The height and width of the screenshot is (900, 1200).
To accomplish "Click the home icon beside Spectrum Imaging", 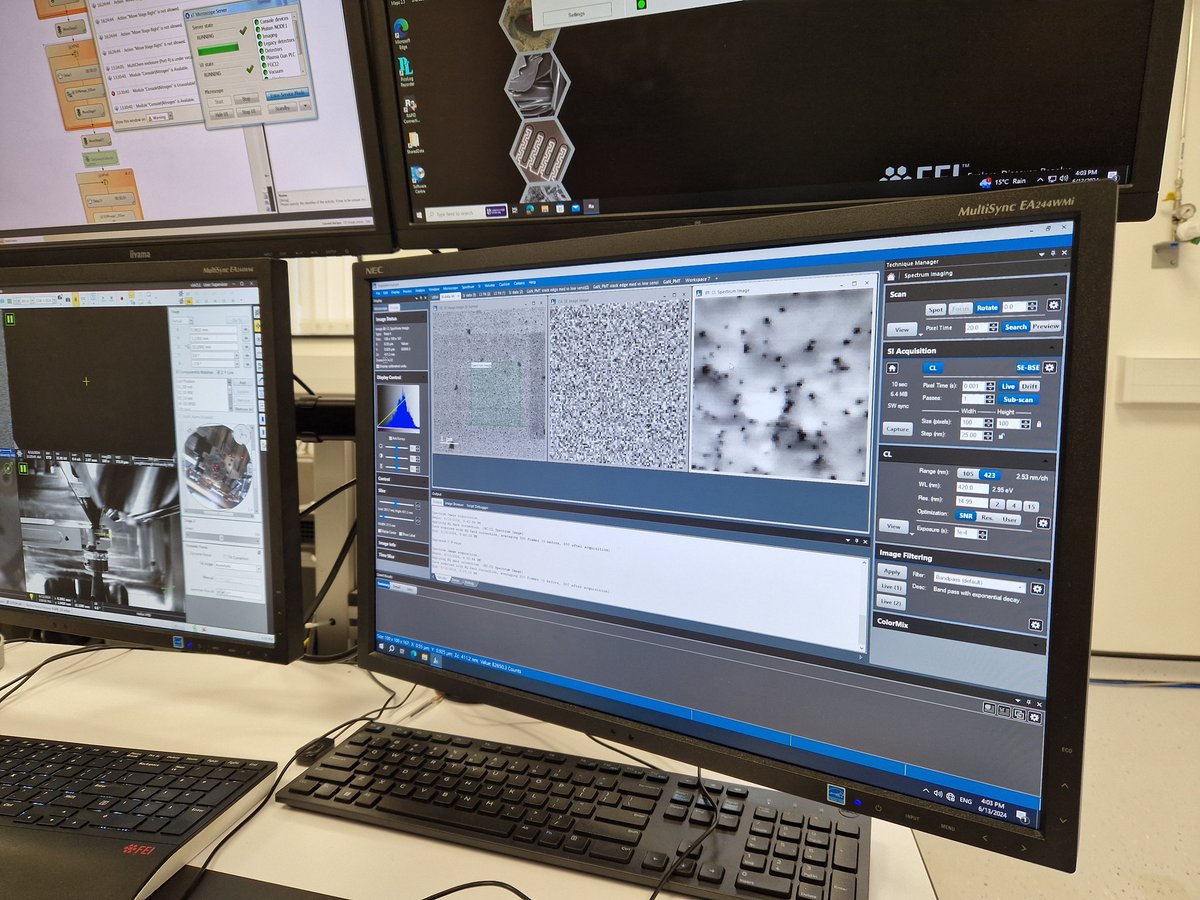I will pyautogui.click(x=891, y=277).
